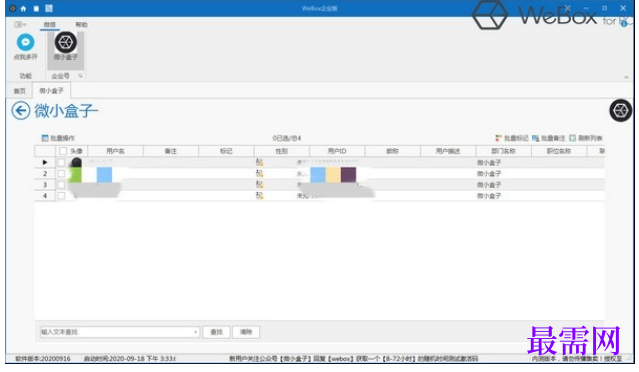Select row number 2 header
The height and width of the screenshot is (372, 639).
45,173
